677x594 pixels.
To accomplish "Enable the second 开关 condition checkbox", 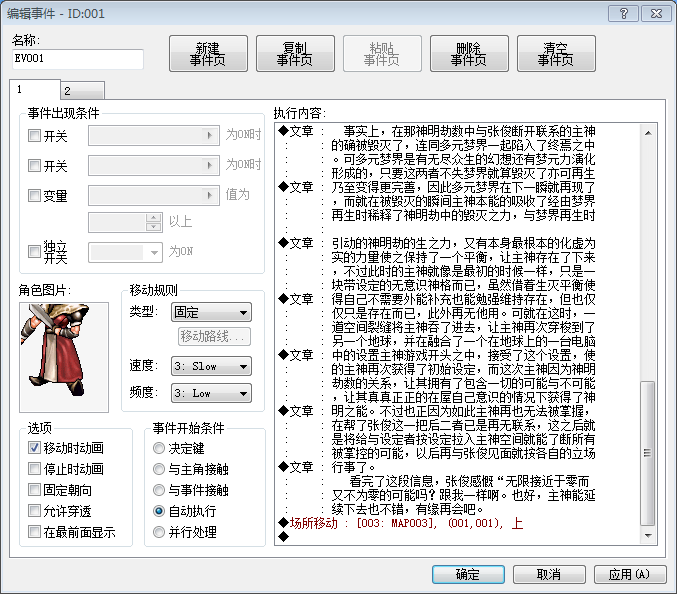I will tap(34, 165).
